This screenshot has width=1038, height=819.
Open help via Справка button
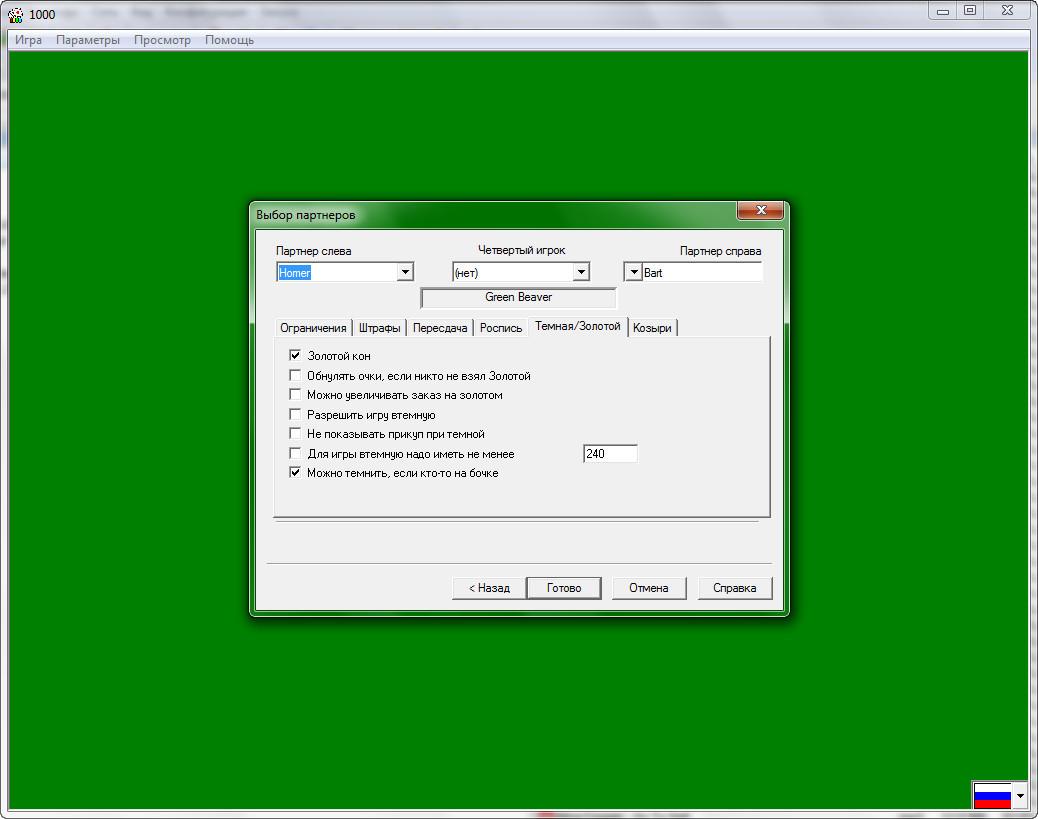click(735, 588)
